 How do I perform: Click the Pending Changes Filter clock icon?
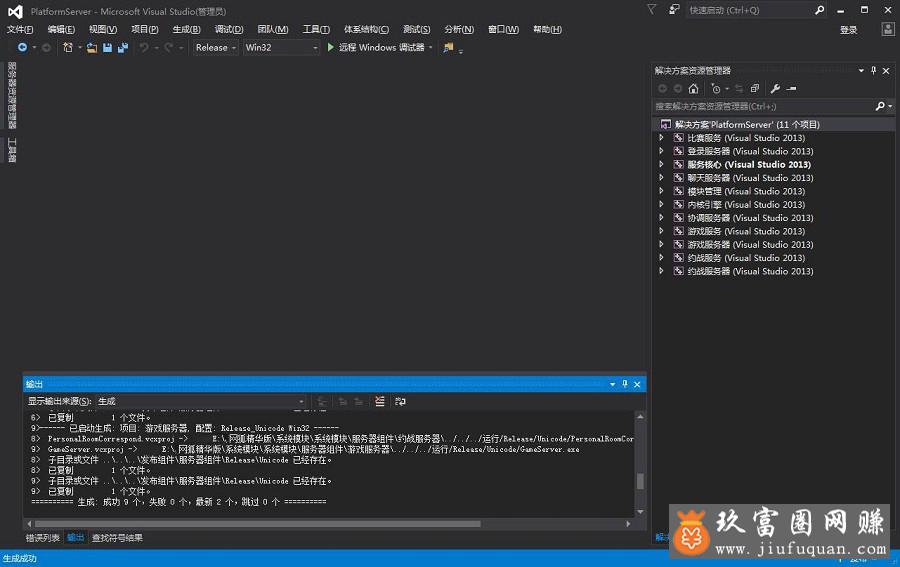click(x=716, y=88)
